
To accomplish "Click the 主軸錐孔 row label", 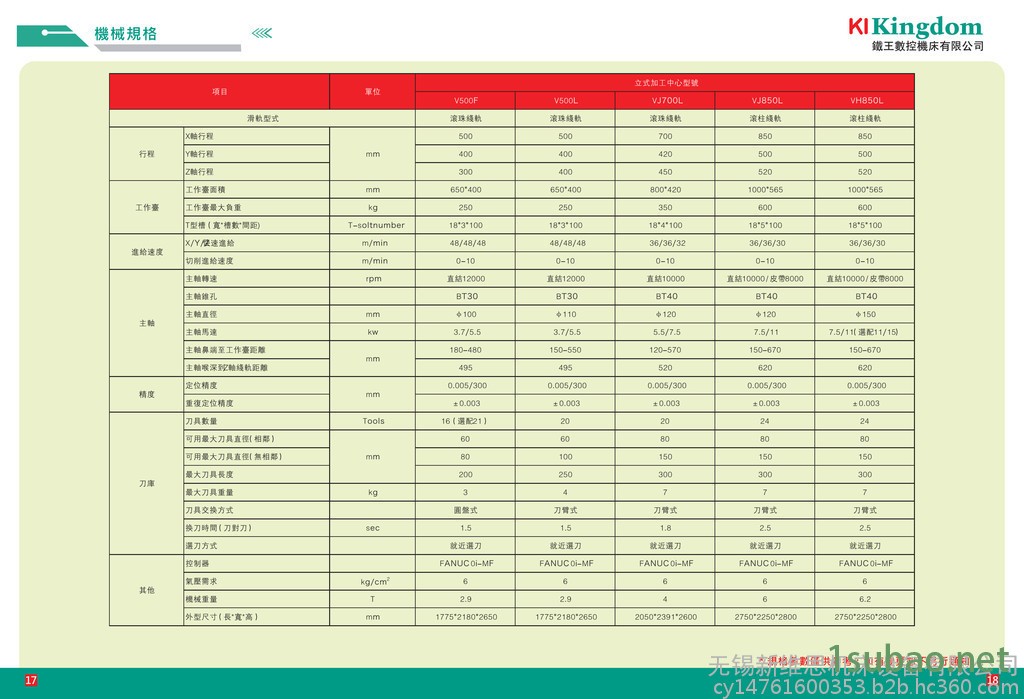I will [x=201, y=297].
